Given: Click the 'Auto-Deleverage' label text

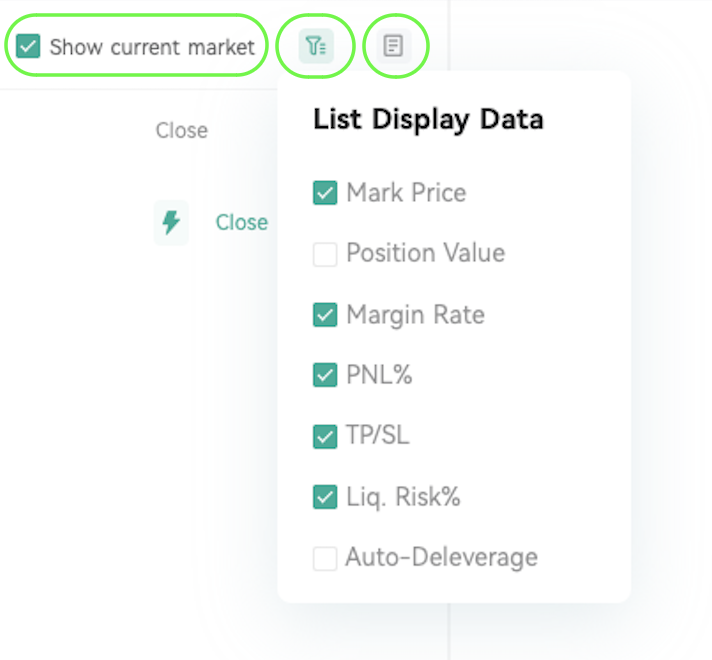Looking at the screenshot, I should point(441,557).
